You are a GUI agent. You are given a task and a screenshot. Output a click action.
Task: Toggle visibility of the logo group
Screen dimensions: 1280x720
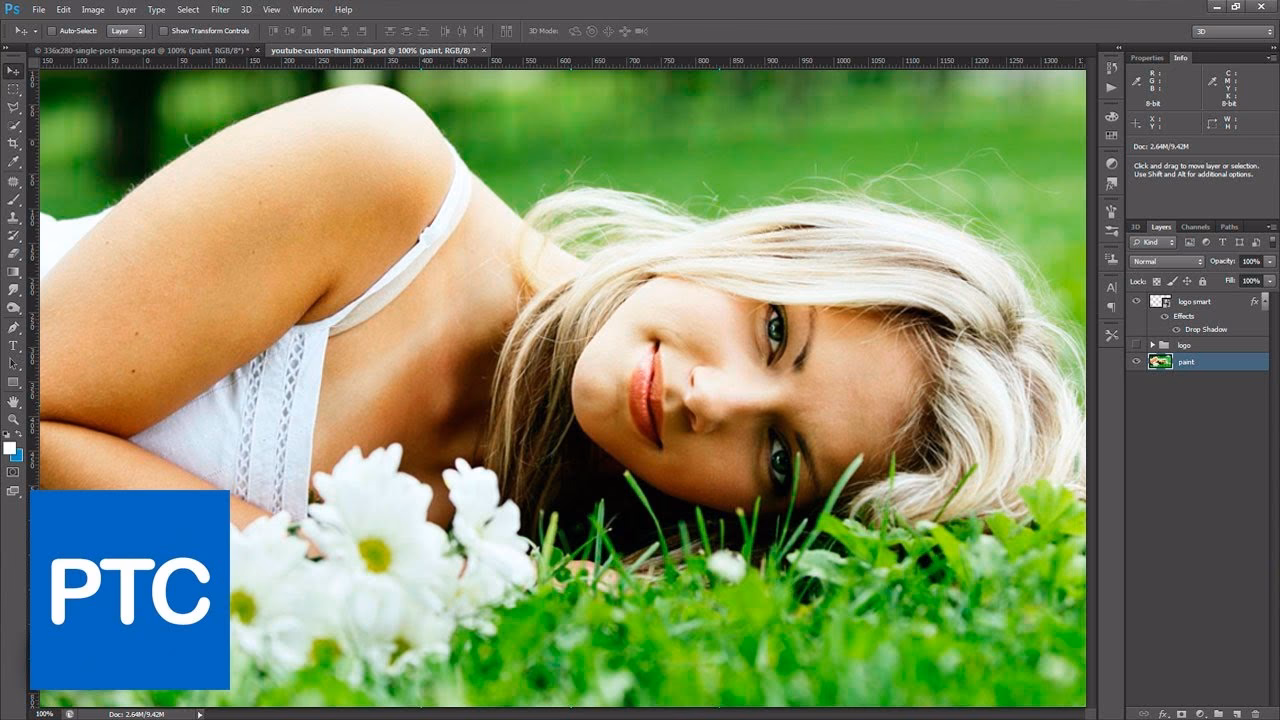coord(1134,344)
